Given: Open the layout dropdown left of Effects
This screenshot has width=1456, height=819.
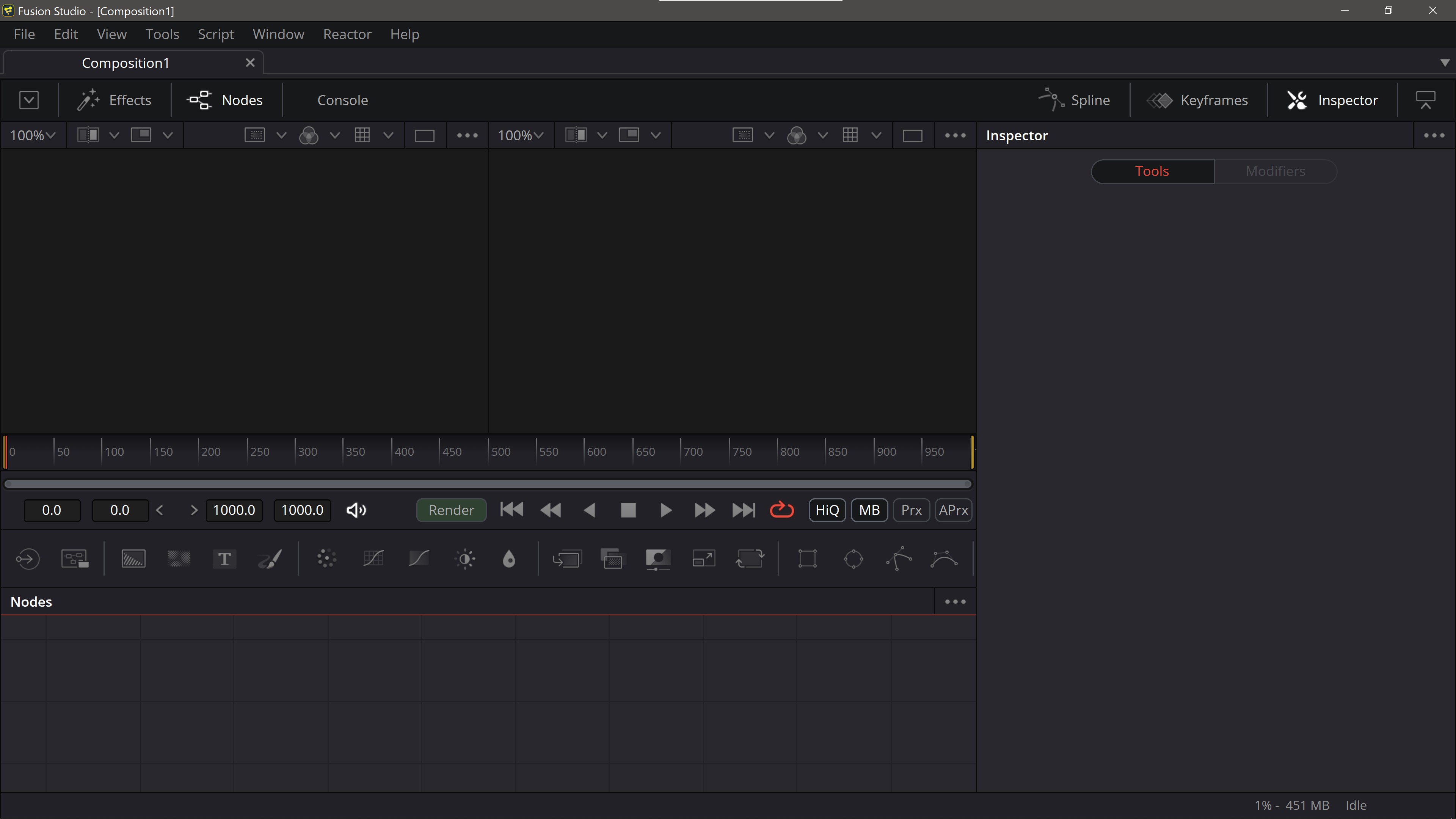Looking at the screenshot, I should [29, 100].
